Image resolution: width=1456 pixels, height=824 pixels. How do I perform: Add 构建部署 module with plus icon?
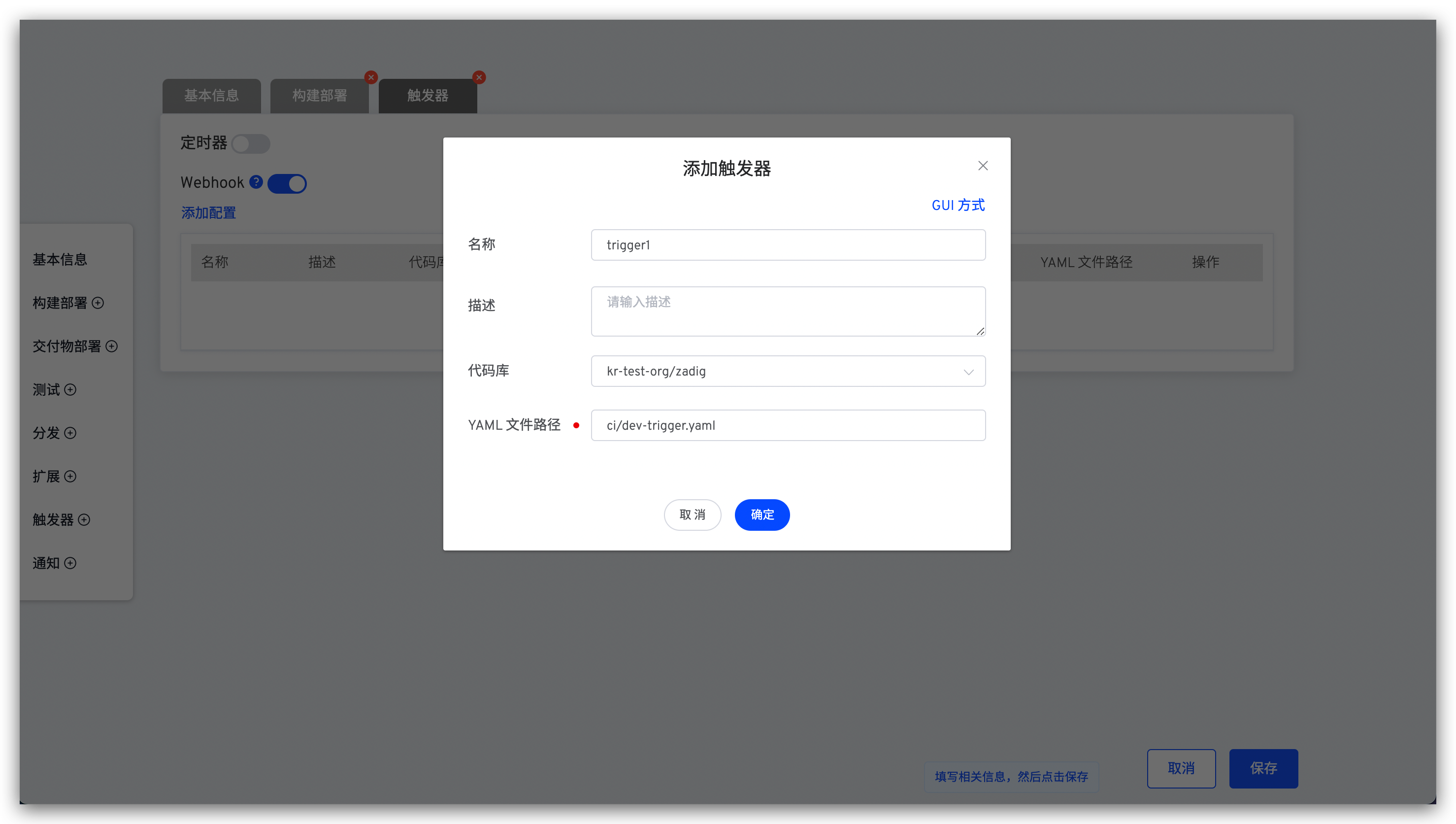[98, 303]
